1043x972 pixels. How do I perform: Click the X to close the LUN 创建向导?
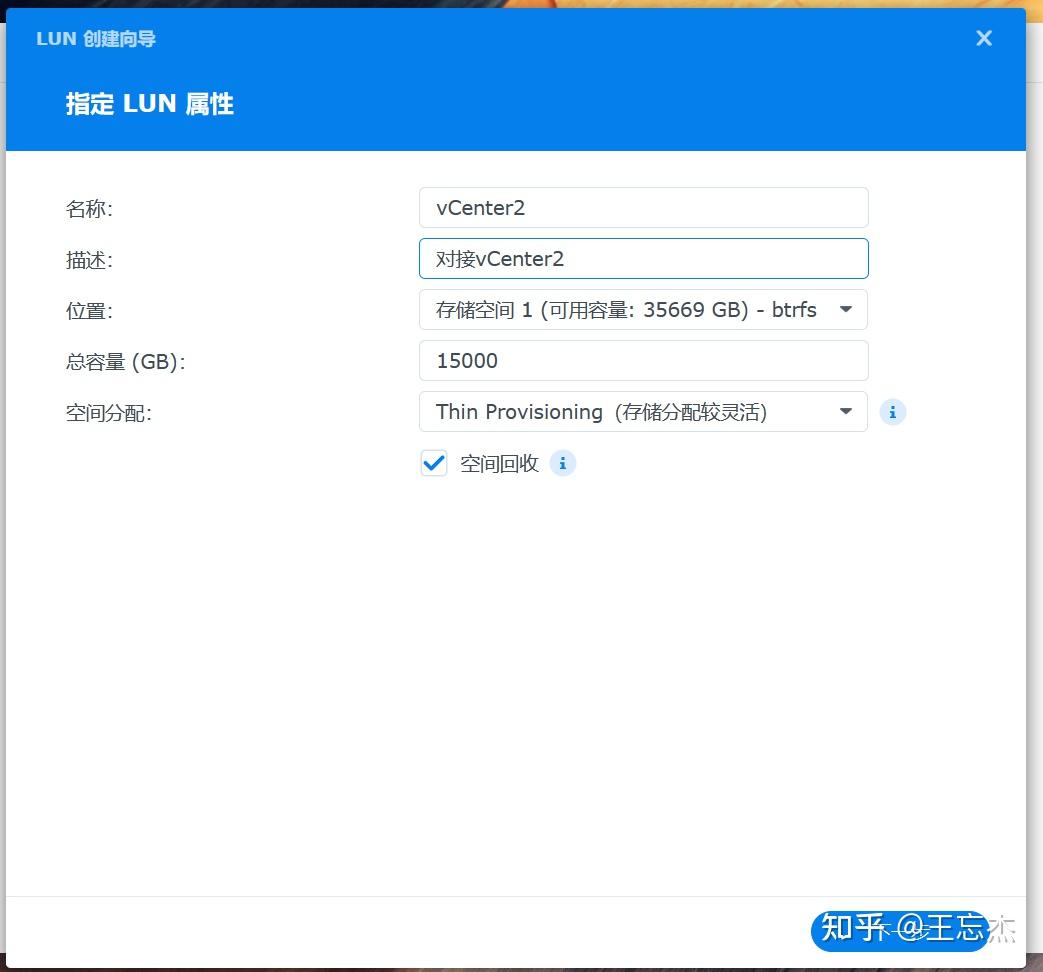click(983, 38)
